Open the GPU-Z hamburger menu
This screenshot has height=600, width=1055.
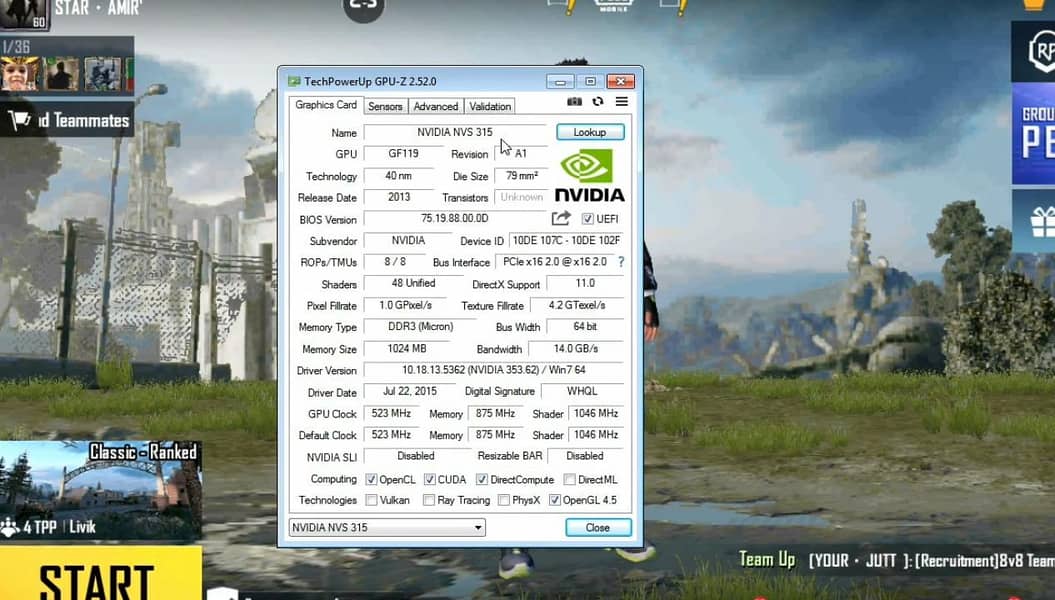tap(622, 102)
